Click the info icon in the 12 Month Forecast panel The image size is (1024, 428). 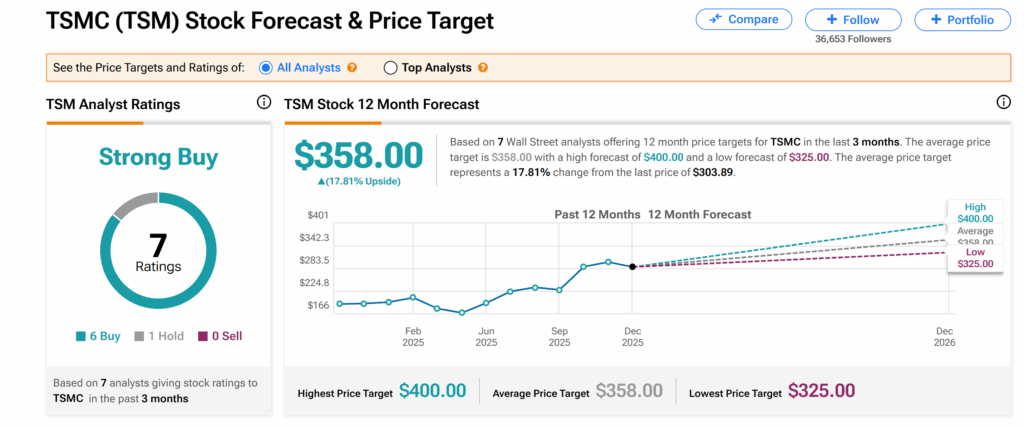tap(1003, 103)
